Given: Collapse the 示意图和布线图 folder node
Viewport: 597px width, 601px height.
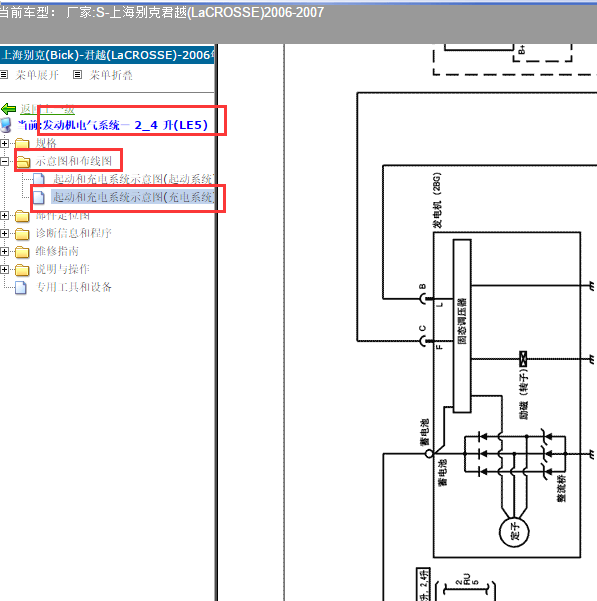Looking at the screenshot, I should pos(4,161).
